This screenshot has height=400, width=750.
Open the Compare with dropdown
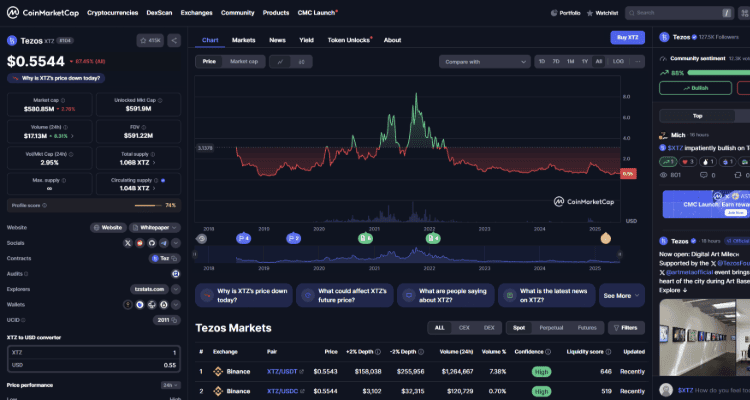tap(485, 62)
